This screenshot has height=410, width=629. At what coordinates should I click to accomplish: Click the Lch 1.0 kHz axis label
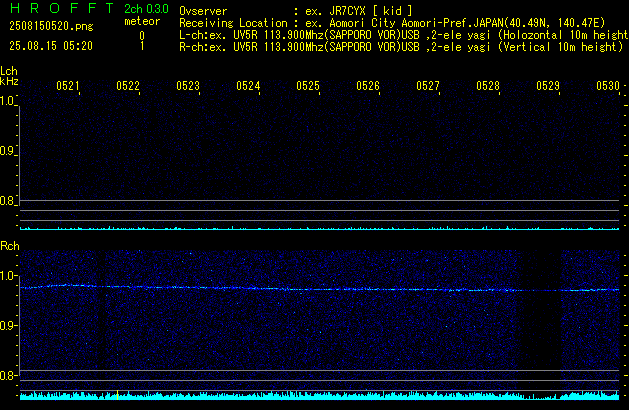pyautogui.click(x=7, y=101)
